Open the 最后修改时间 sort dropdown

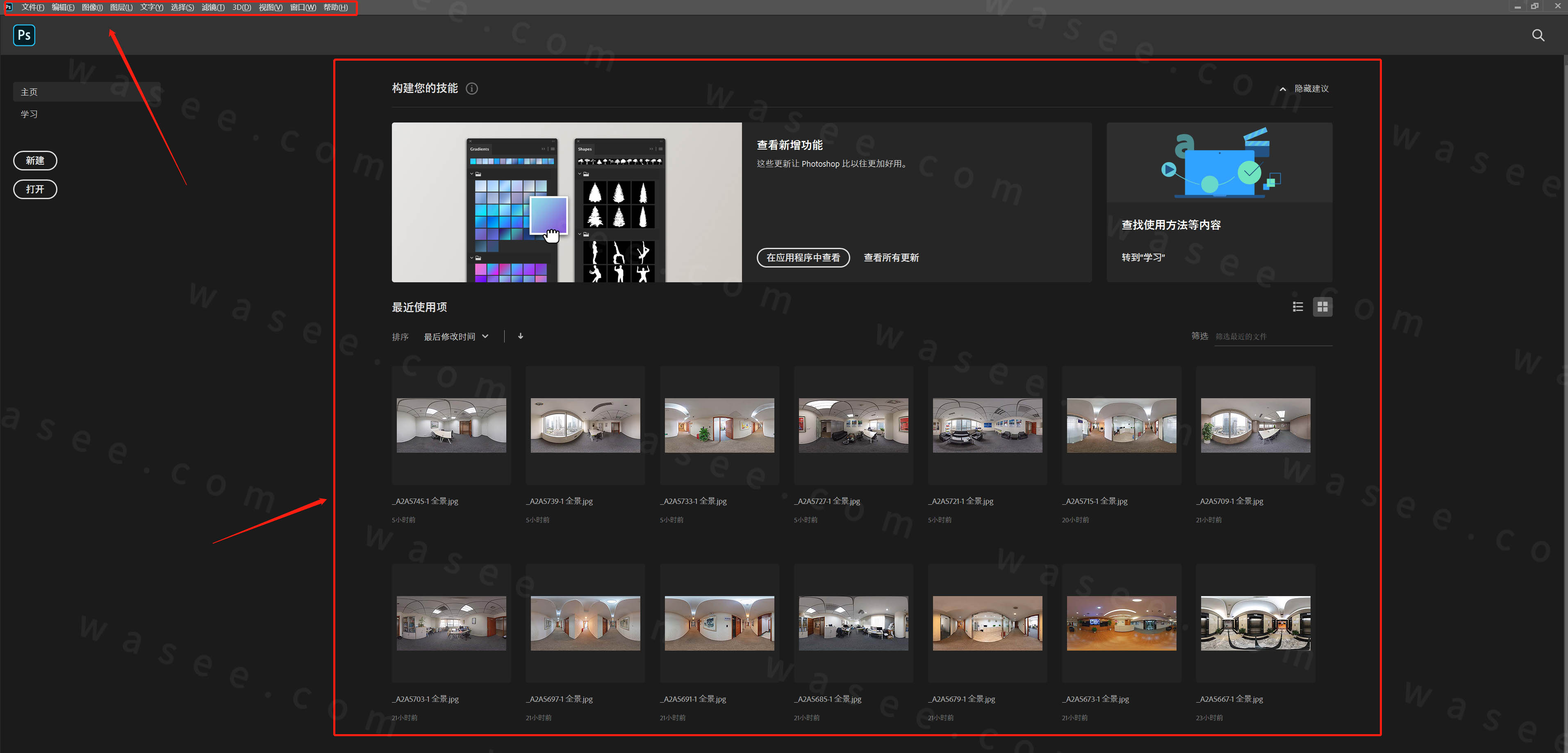click(x=456, y=337)
